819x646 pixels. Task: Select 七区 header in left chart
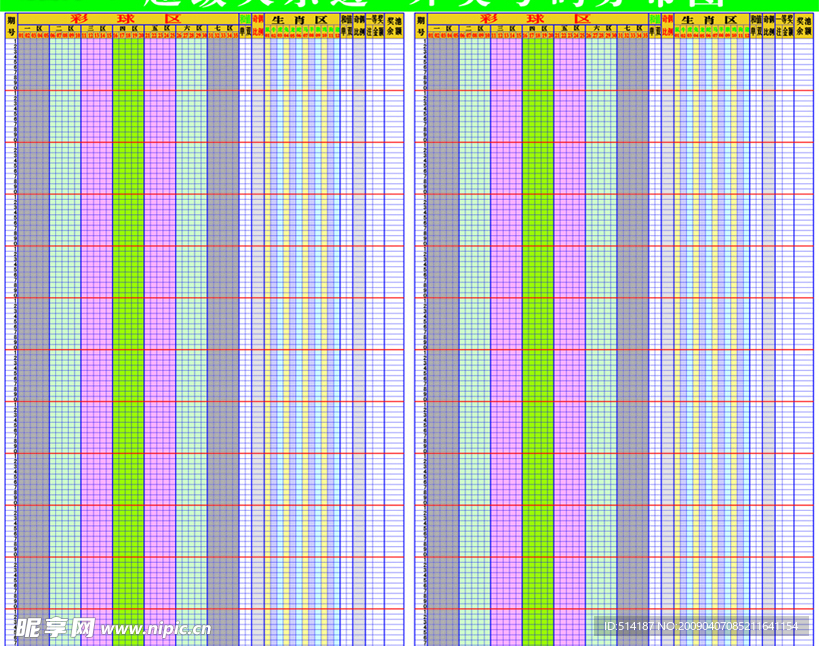click(223, 28)
